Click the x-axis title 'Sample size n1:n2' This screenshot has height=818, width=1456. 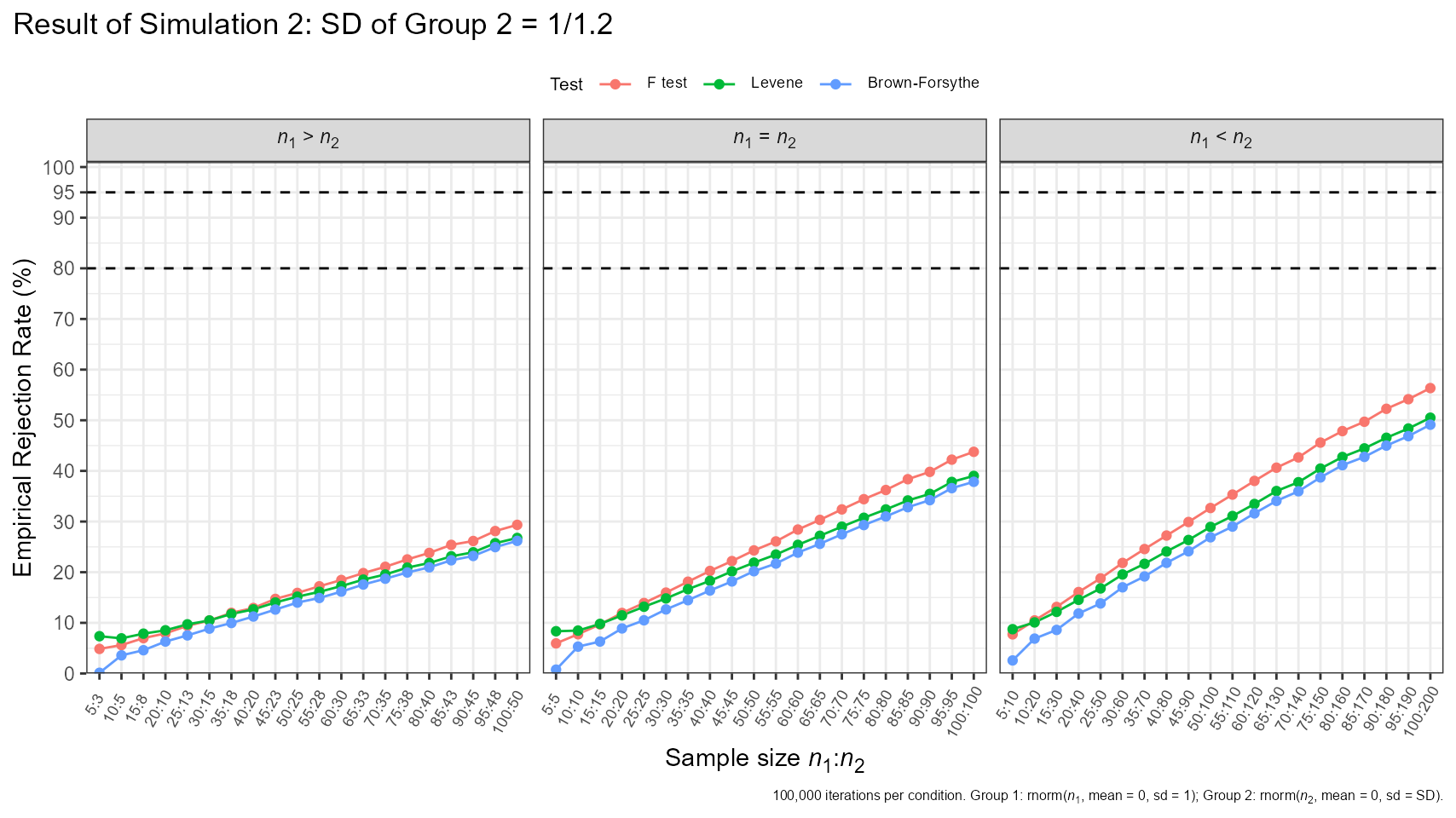[x=765, y=759]
